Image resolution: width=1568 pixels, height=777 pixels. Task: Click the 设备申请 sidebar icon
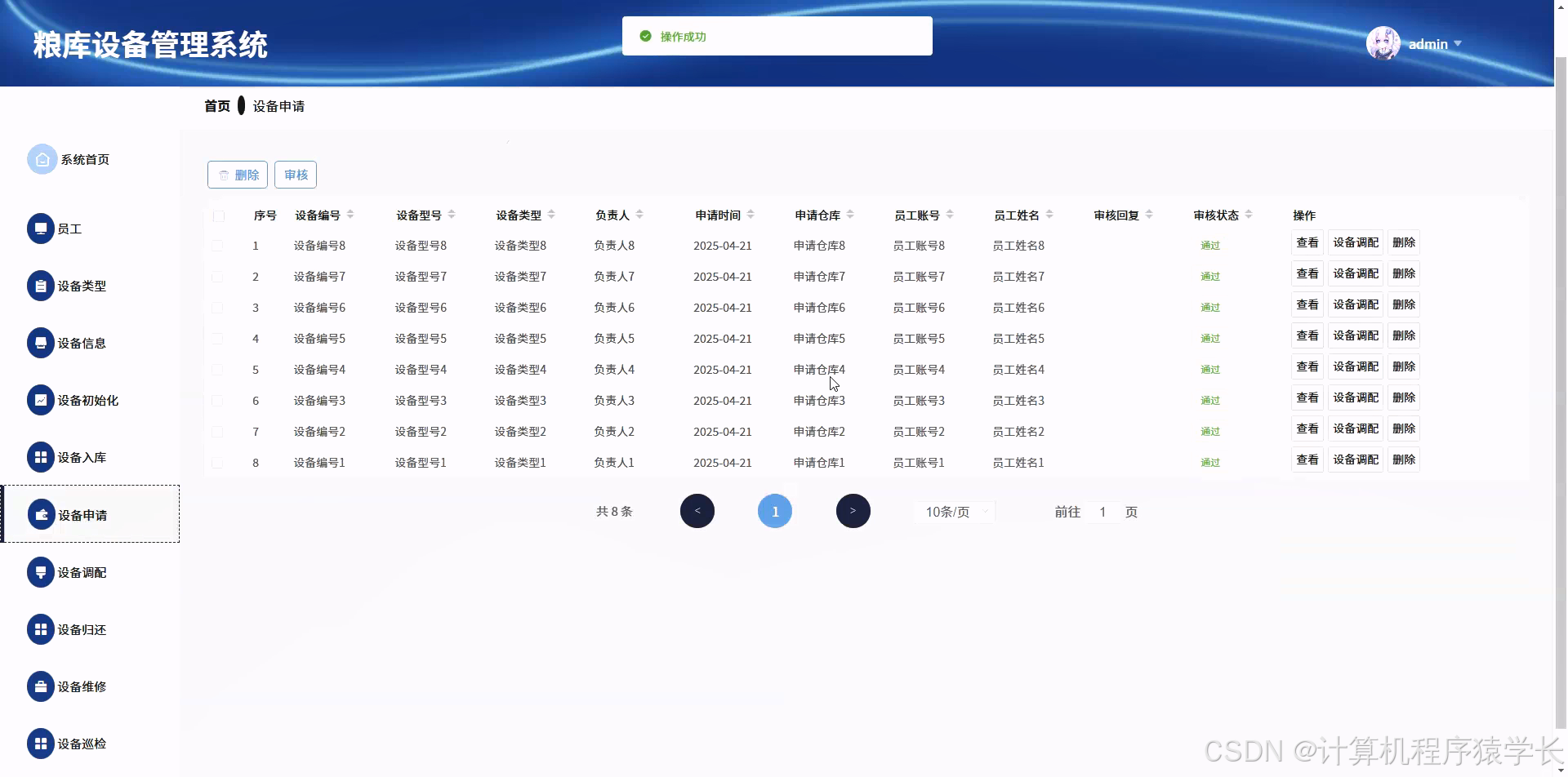click(42, 515)
